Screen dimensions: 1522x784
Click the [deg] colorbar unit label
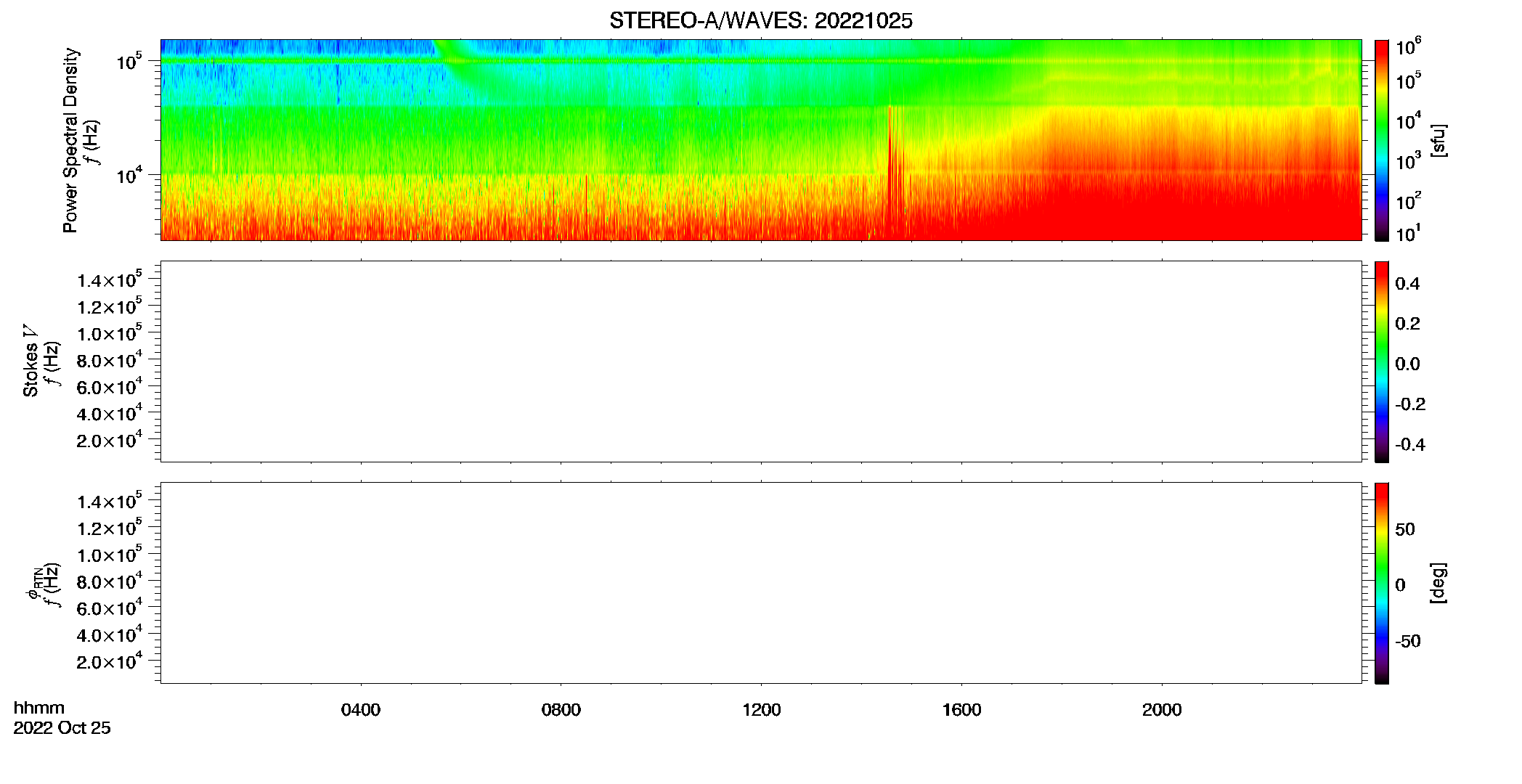(x=1438, y=583)
